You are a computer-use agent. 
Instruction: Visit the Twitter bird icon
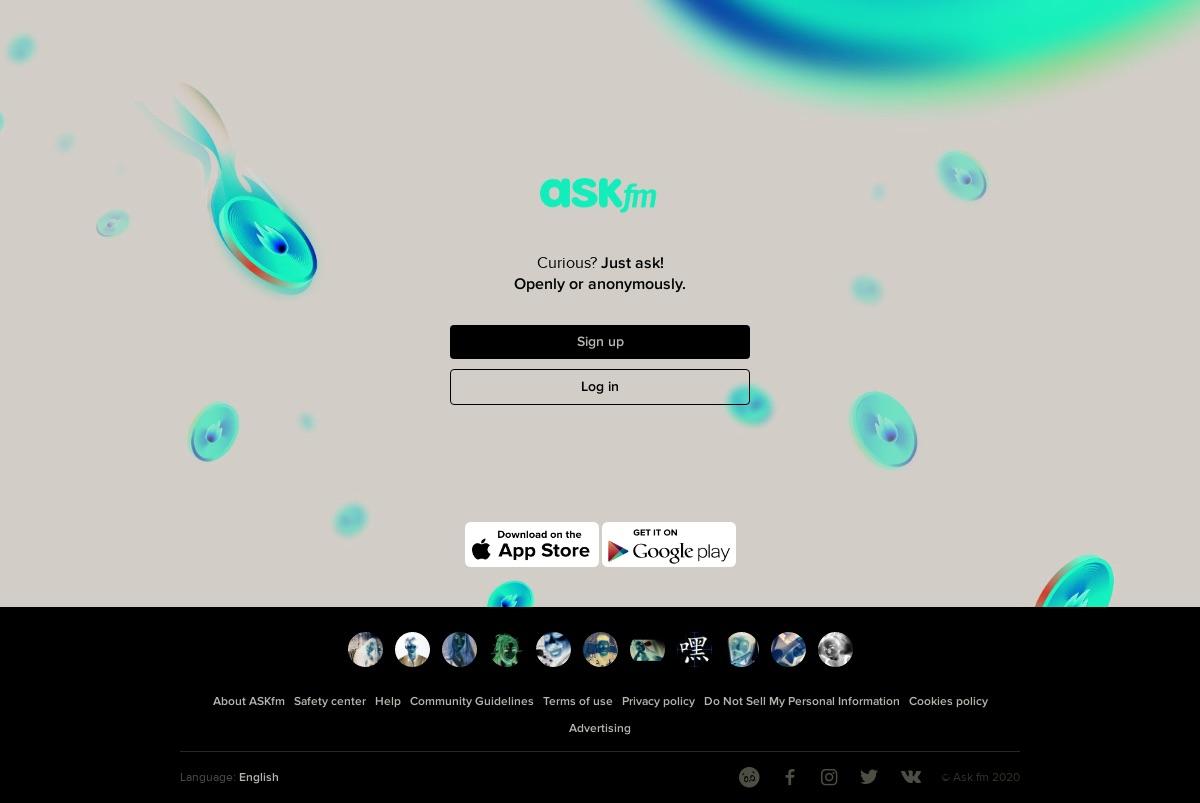(869, 777)
